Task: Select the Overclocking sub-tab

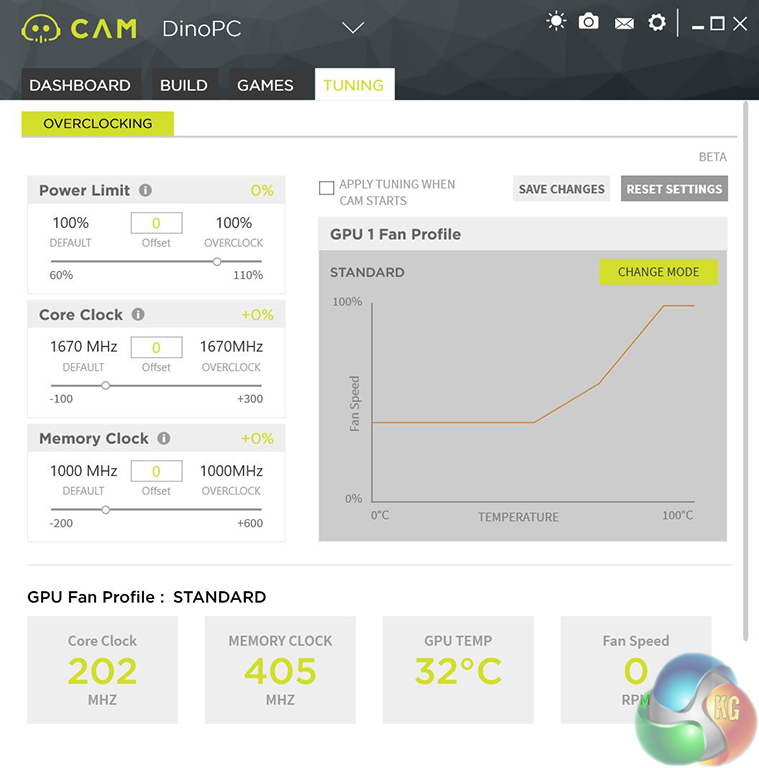Action: click(97, 123)
